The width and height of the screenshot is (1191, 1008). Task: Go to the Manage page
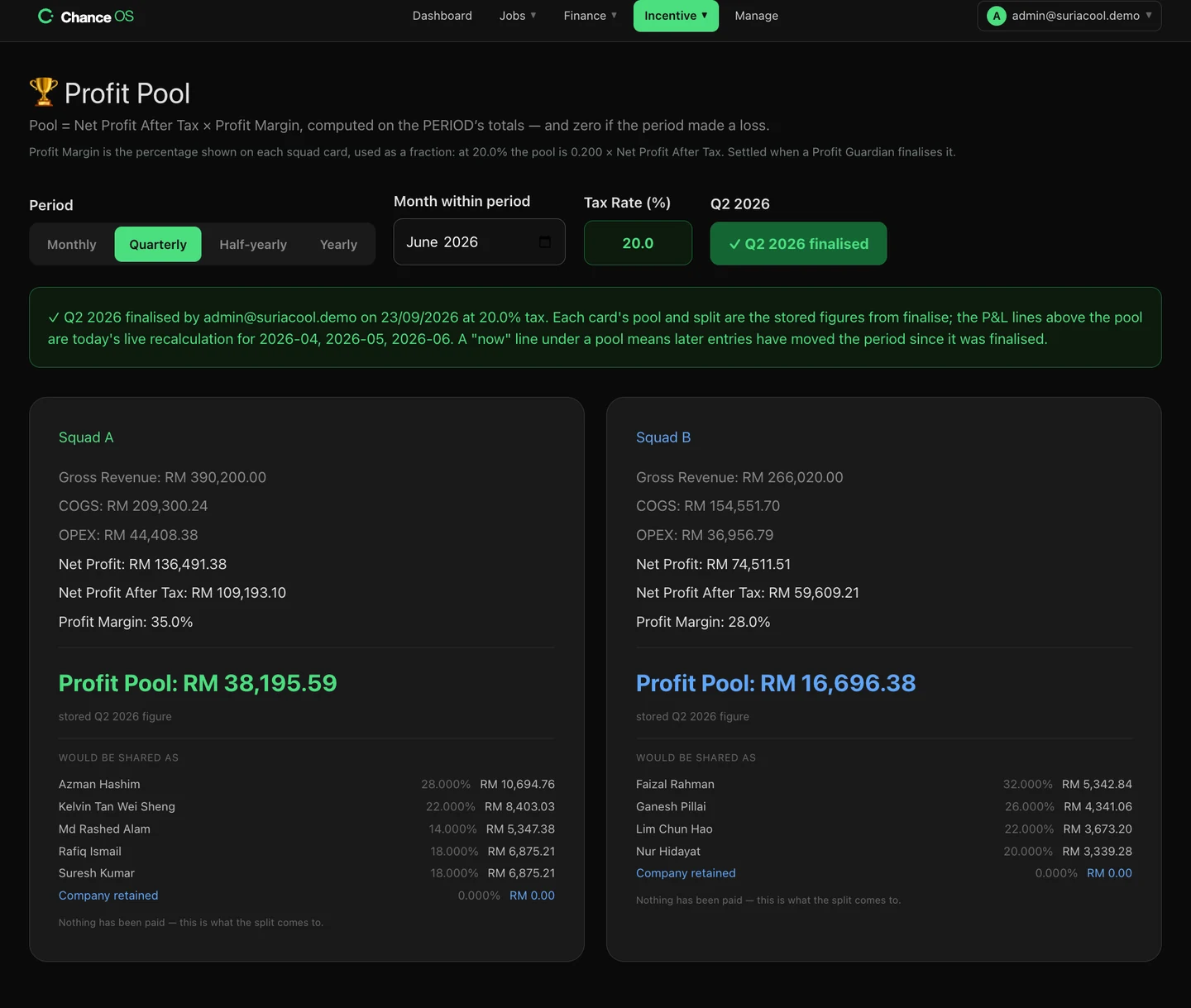pos(757,16)
